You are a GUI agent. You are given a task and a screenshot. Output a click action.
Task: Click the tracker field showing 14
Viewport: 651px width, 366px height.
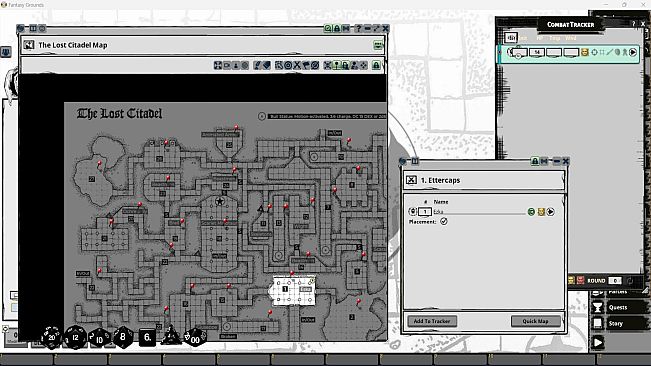[x=537, y=52]
